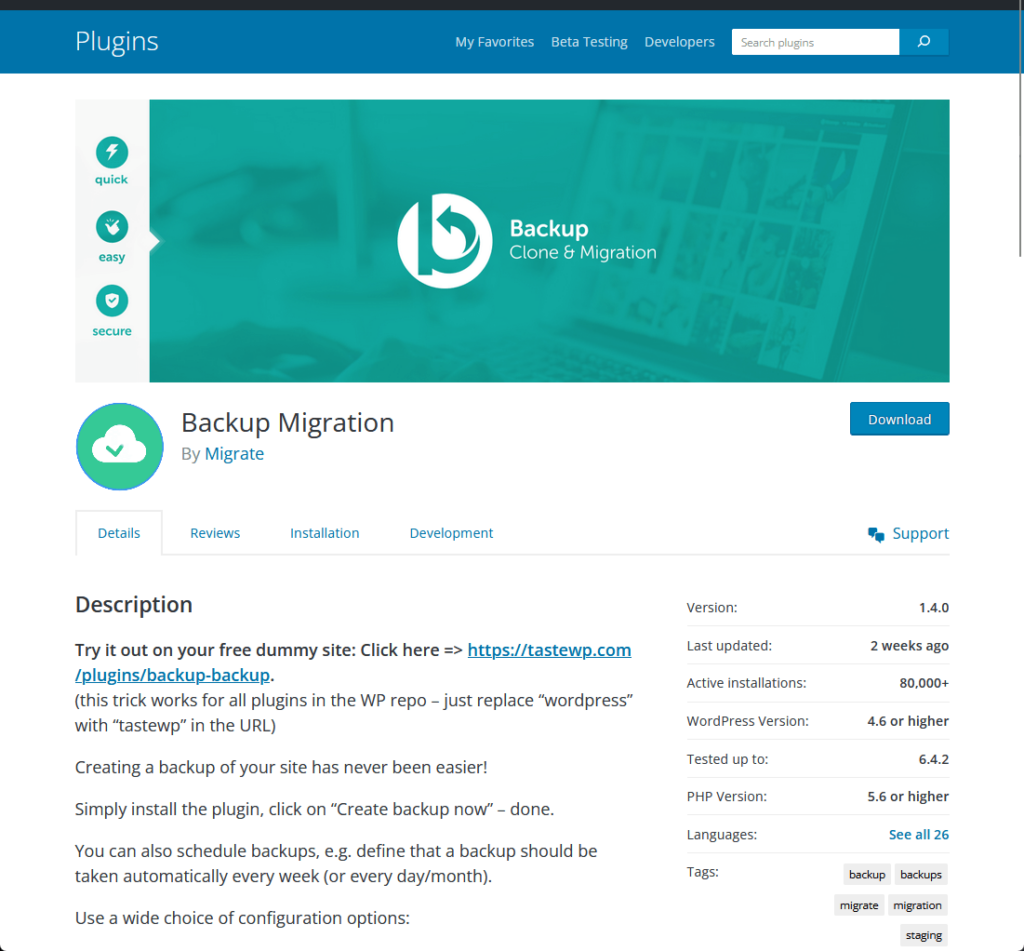Click the Plugins page title
Viewport: 1024px width, 951px height.
(117, 41)
